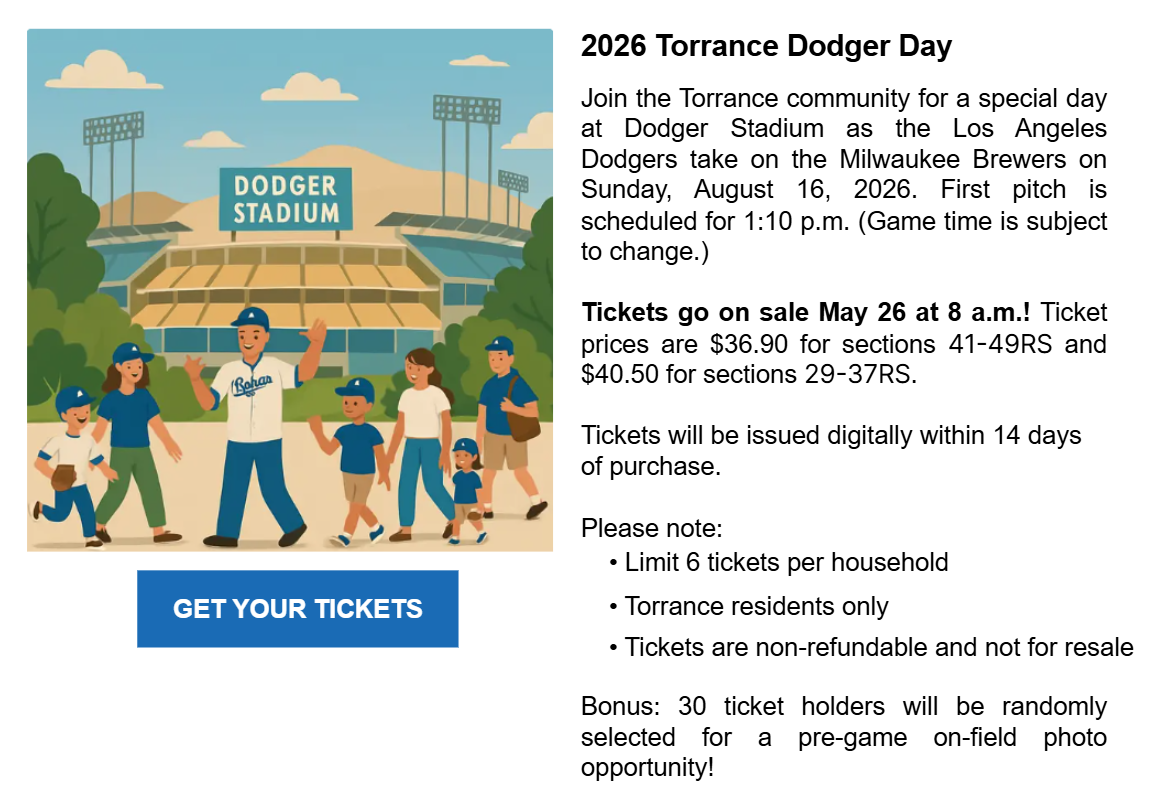The width and height of the screenshot is (1172, 807).
Task: Select the bonus on-field photo opportunity paragraph
Action: click(844, 736)
